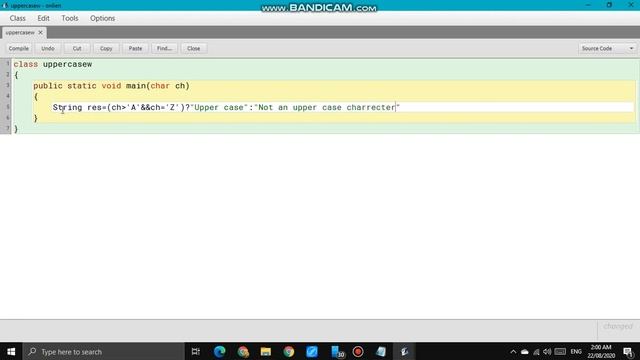Viewport: 640px width, 360px height.
Task: Click the Close toolbar button
Action: click(193, 49)
